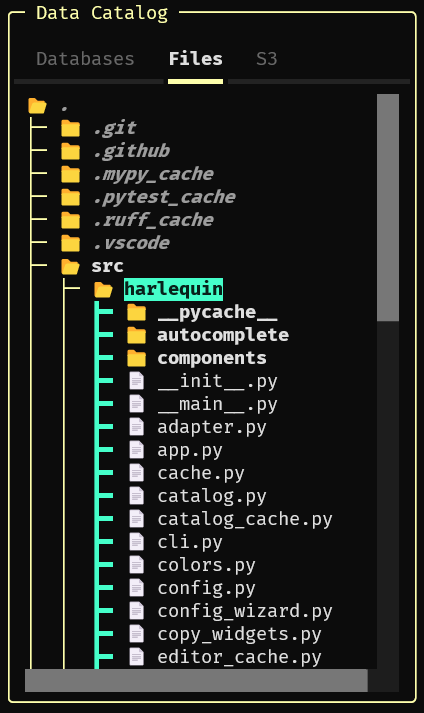
Task: Select the catalog_cache.py file name
Action: (x=245, y=519)
